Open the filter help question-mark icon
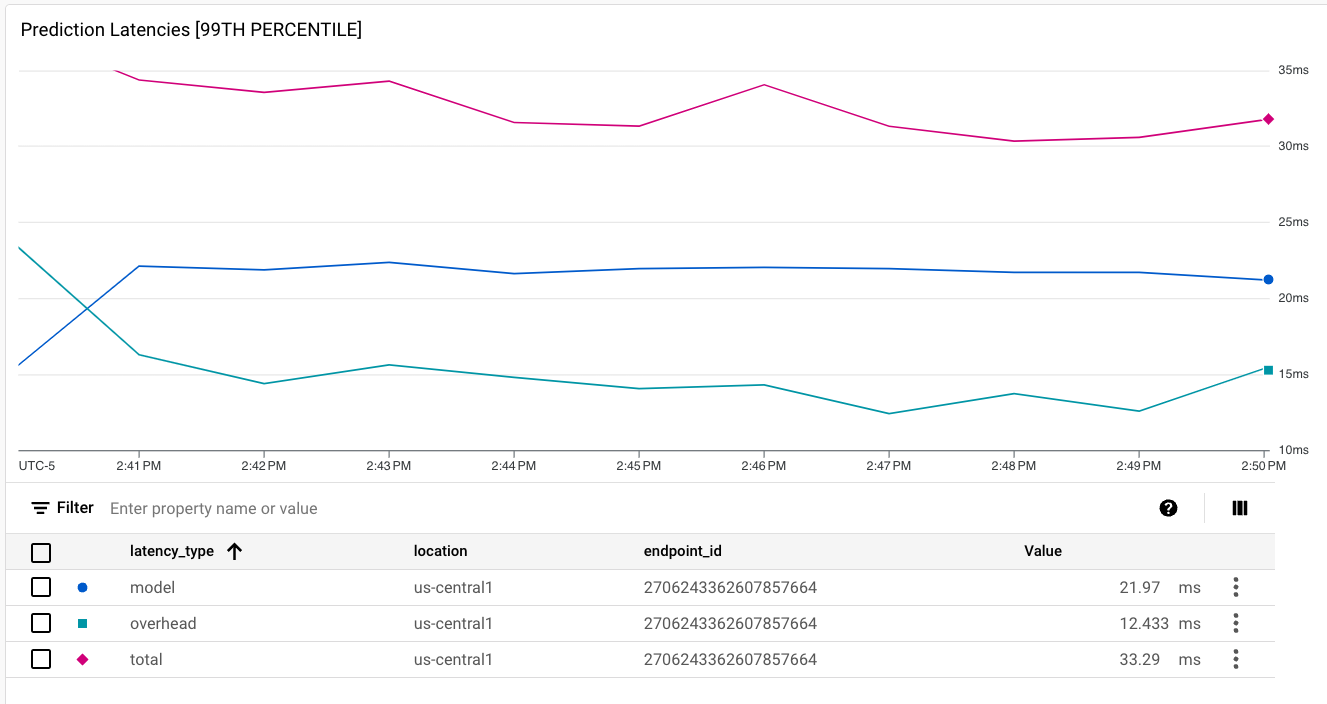The height and width of the screenshot is (704, 1327). 1168,508
